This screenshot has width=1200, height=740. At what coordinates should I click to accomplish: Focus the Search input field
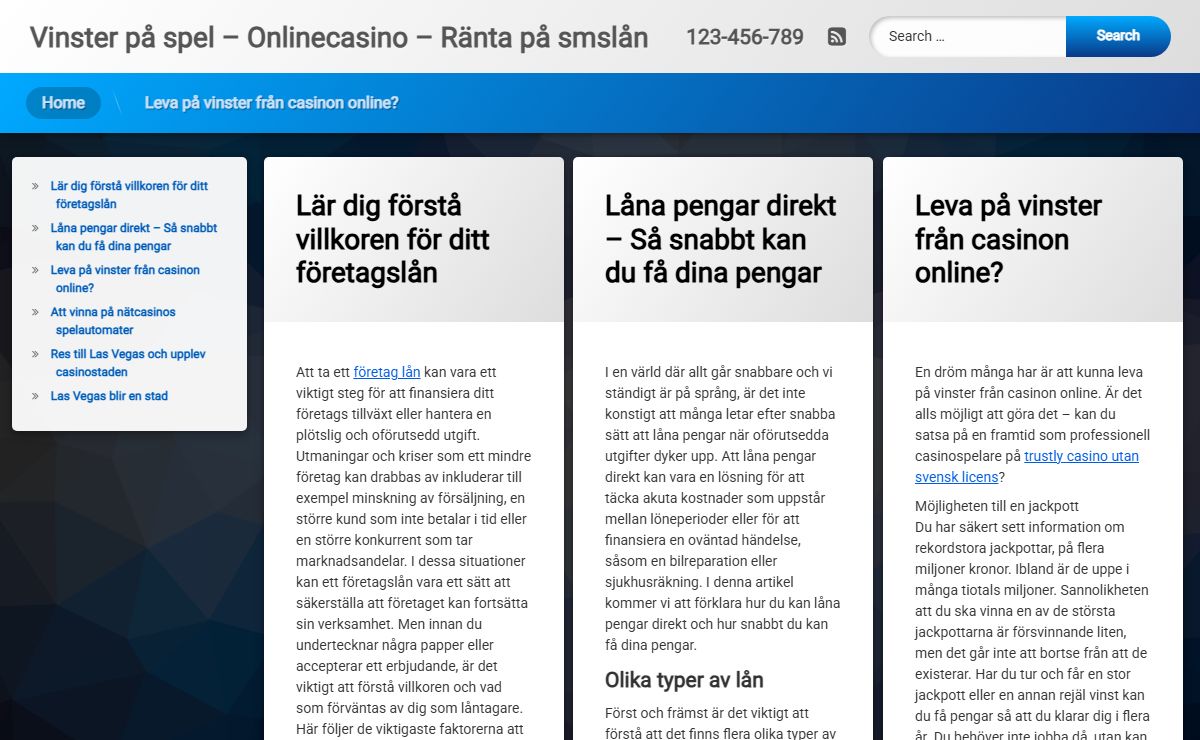coord(968,36)
